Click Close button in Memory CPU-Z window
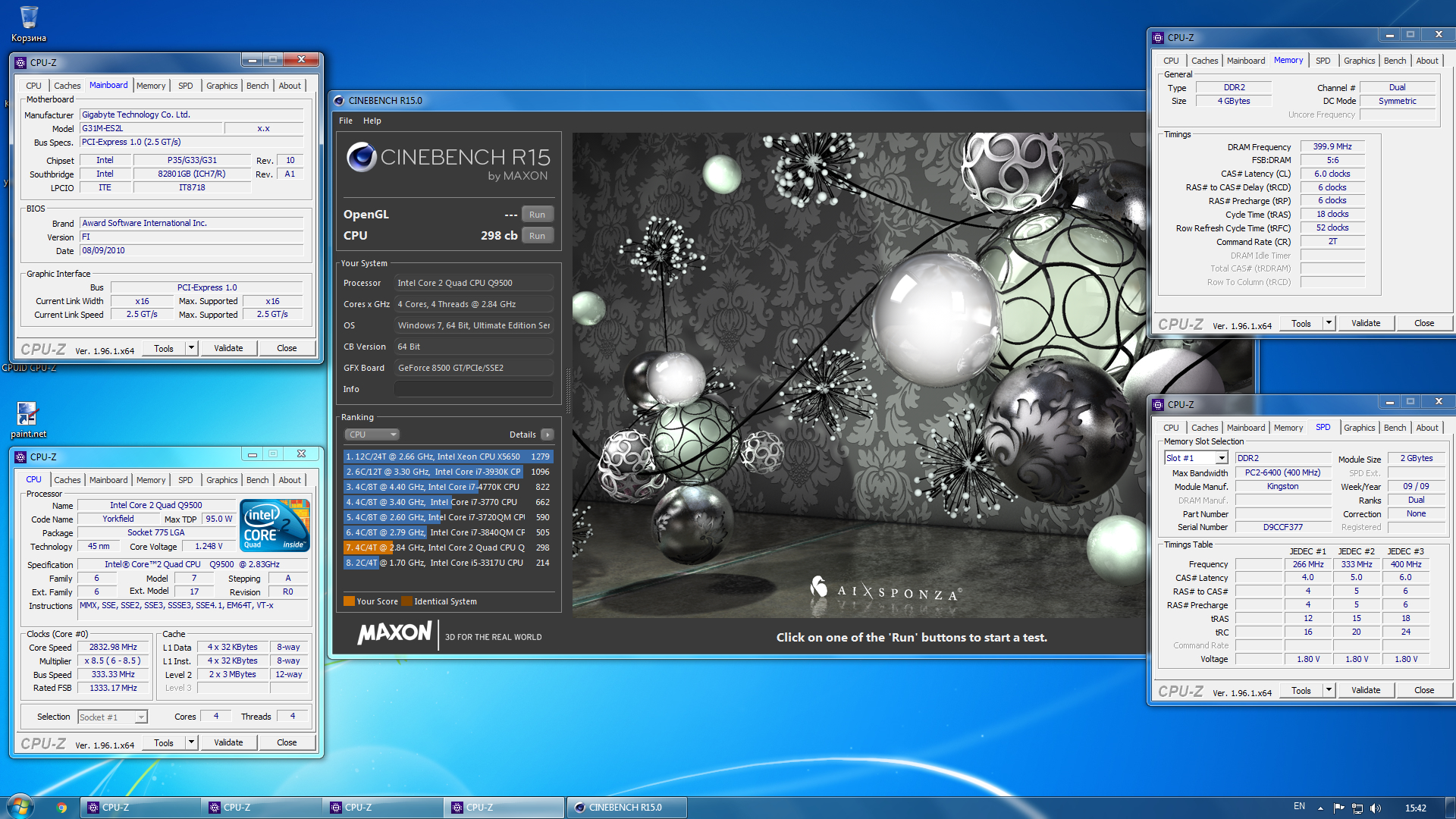Viewport: 1456px width, 819px height. pos(1424,323)
